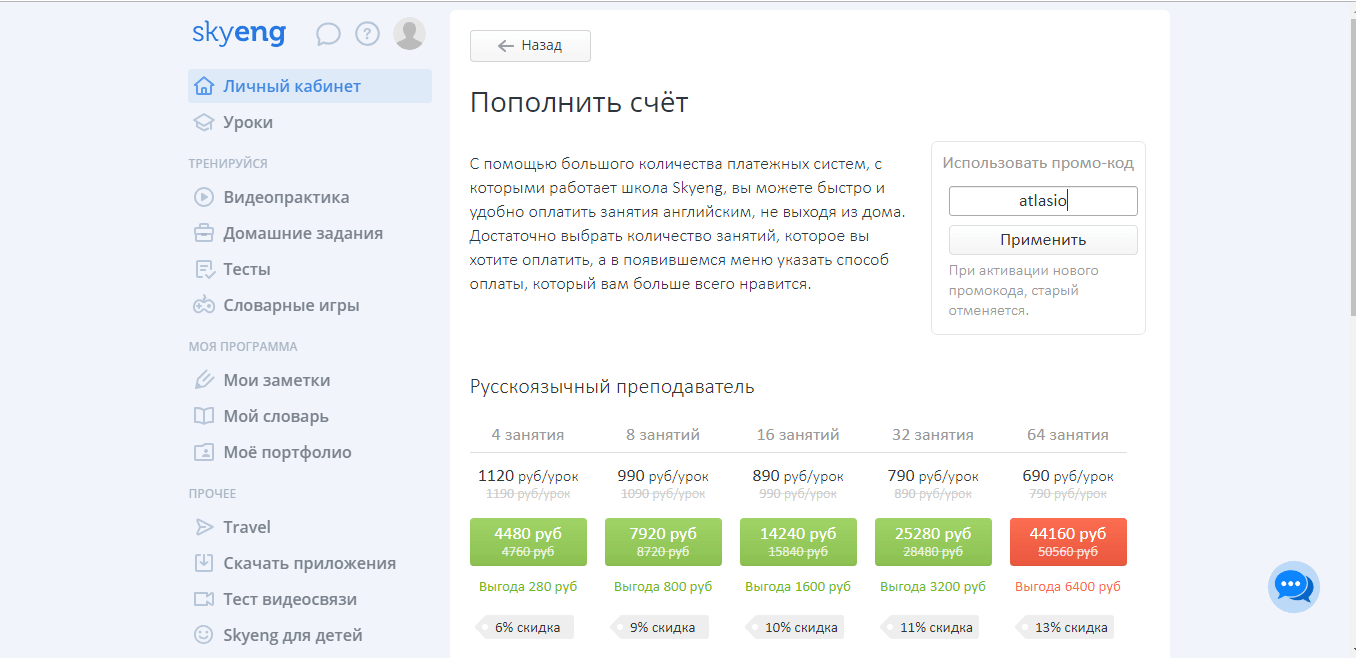Screen dimensions: 1356x658
Task: Buy 4 lessons for 4480 руб
Action: (528, 541)
